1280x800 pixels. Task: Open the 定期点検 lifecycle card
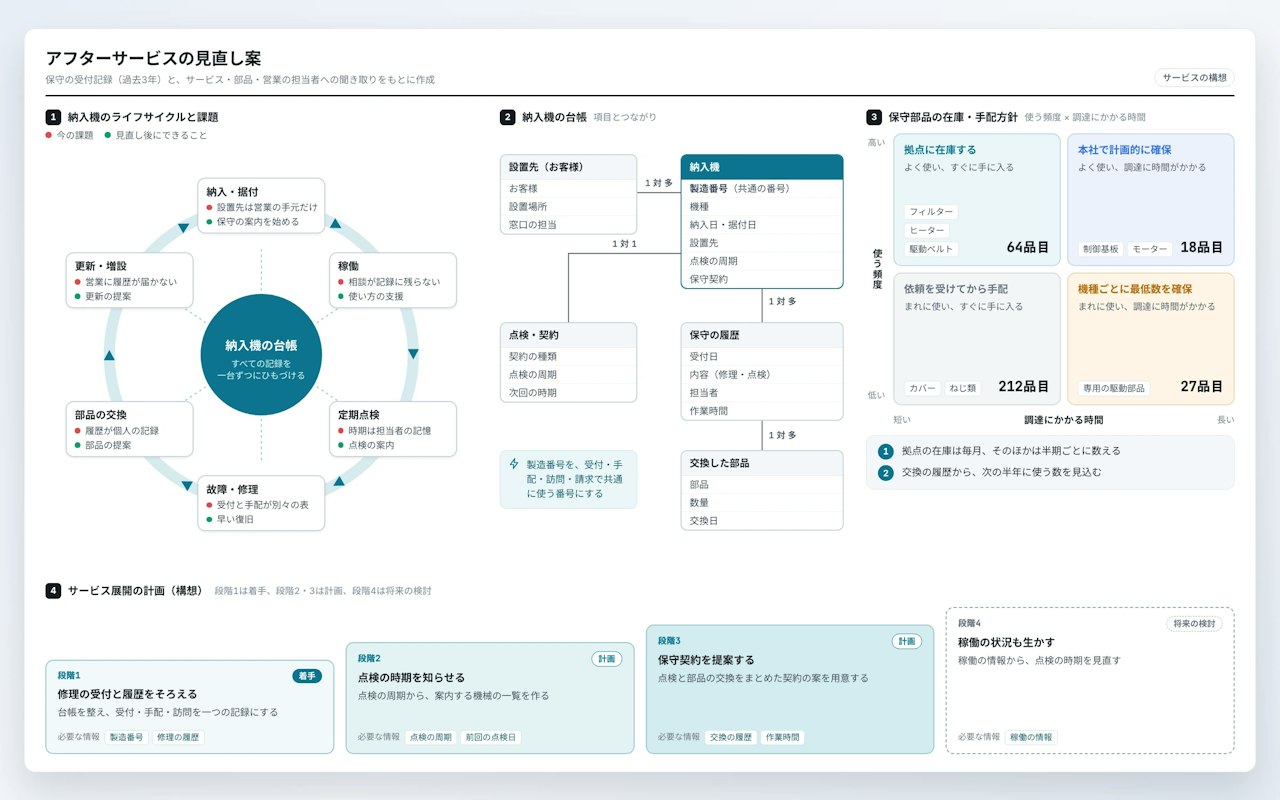(x=392, y=429)
